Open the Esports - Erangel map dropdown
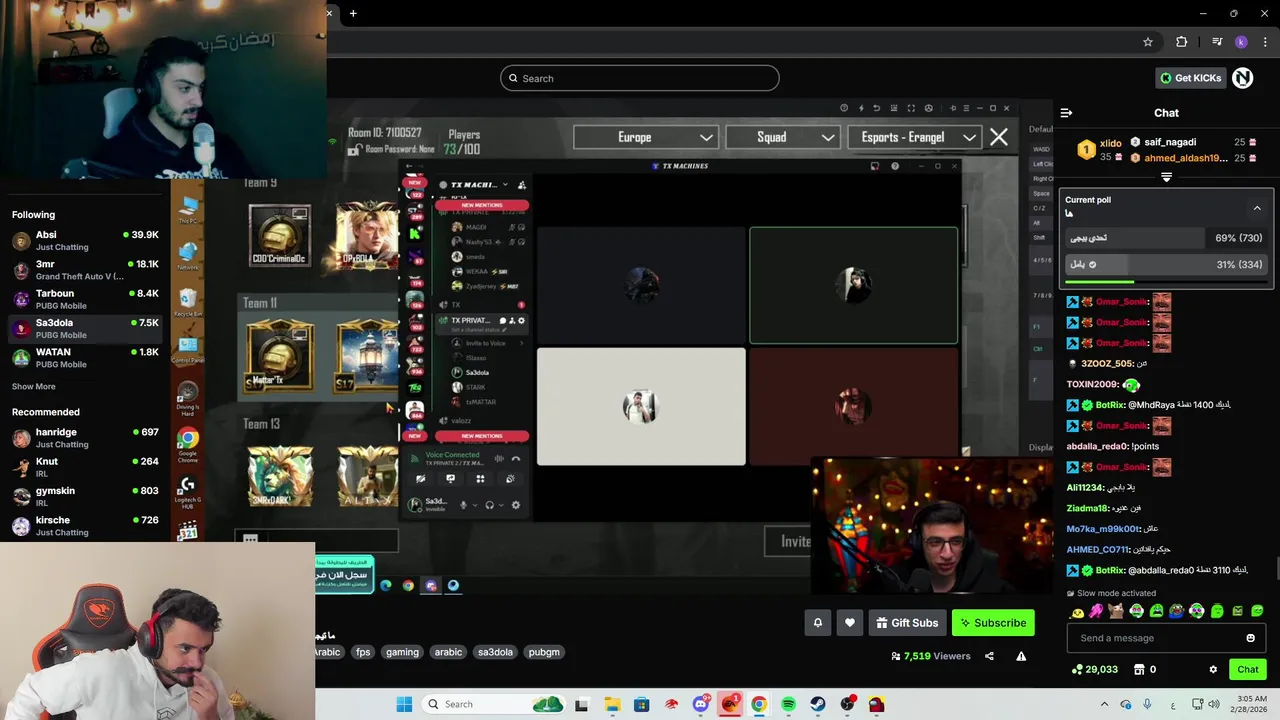 point(914,137)
